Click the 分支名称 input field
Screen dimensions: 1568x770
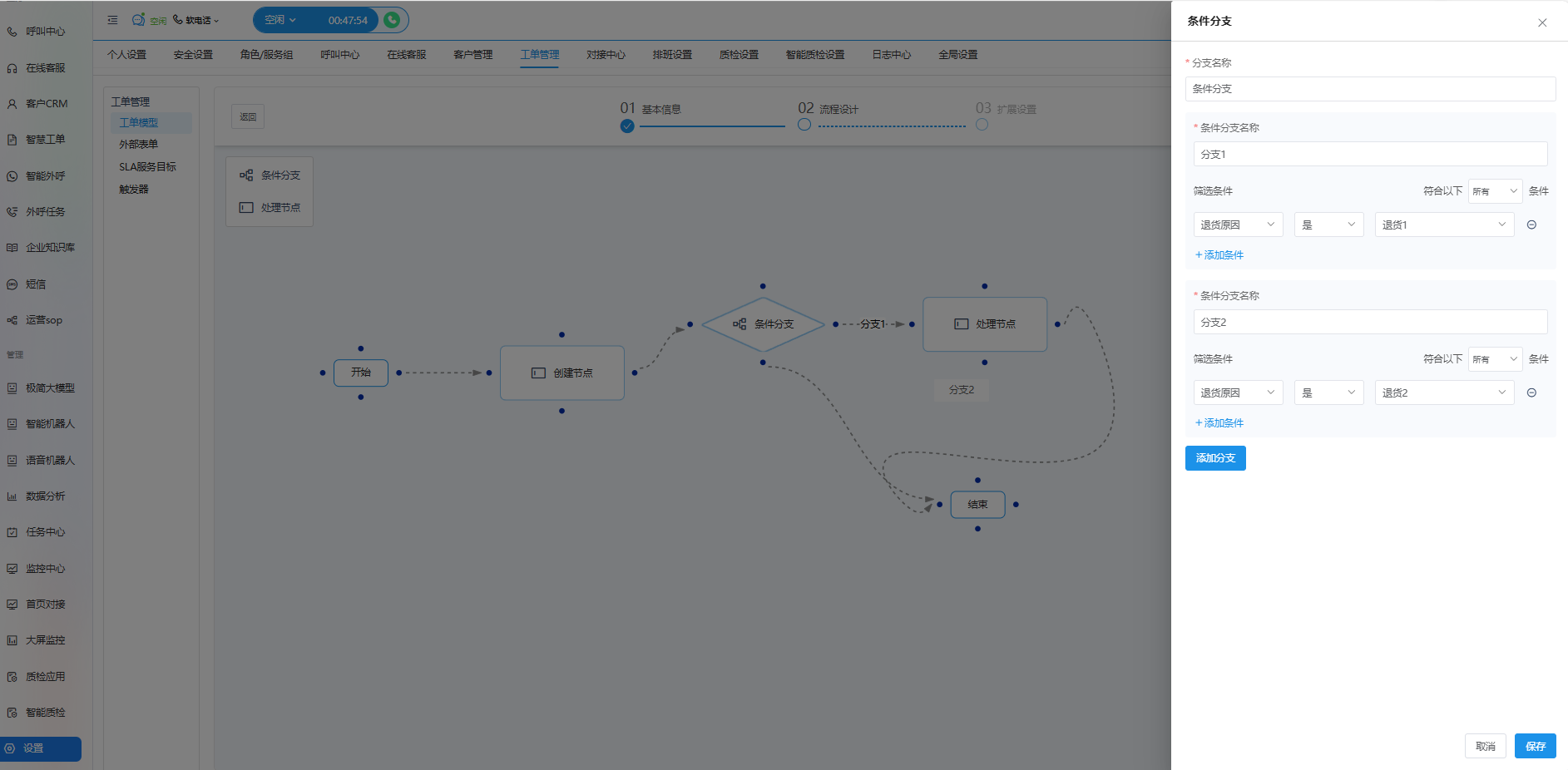pos(1370,89)
